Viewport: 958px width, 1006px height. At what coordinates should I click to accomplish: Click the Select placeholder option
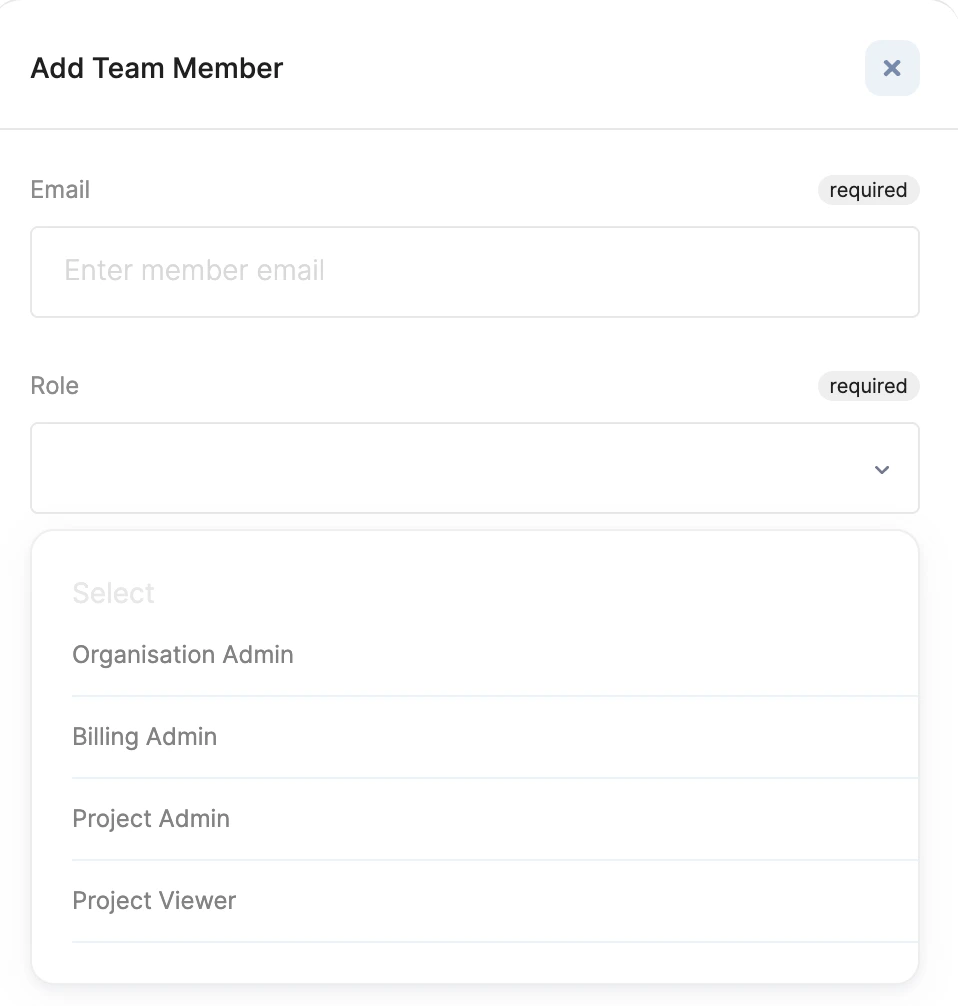[x=113, y=593]
